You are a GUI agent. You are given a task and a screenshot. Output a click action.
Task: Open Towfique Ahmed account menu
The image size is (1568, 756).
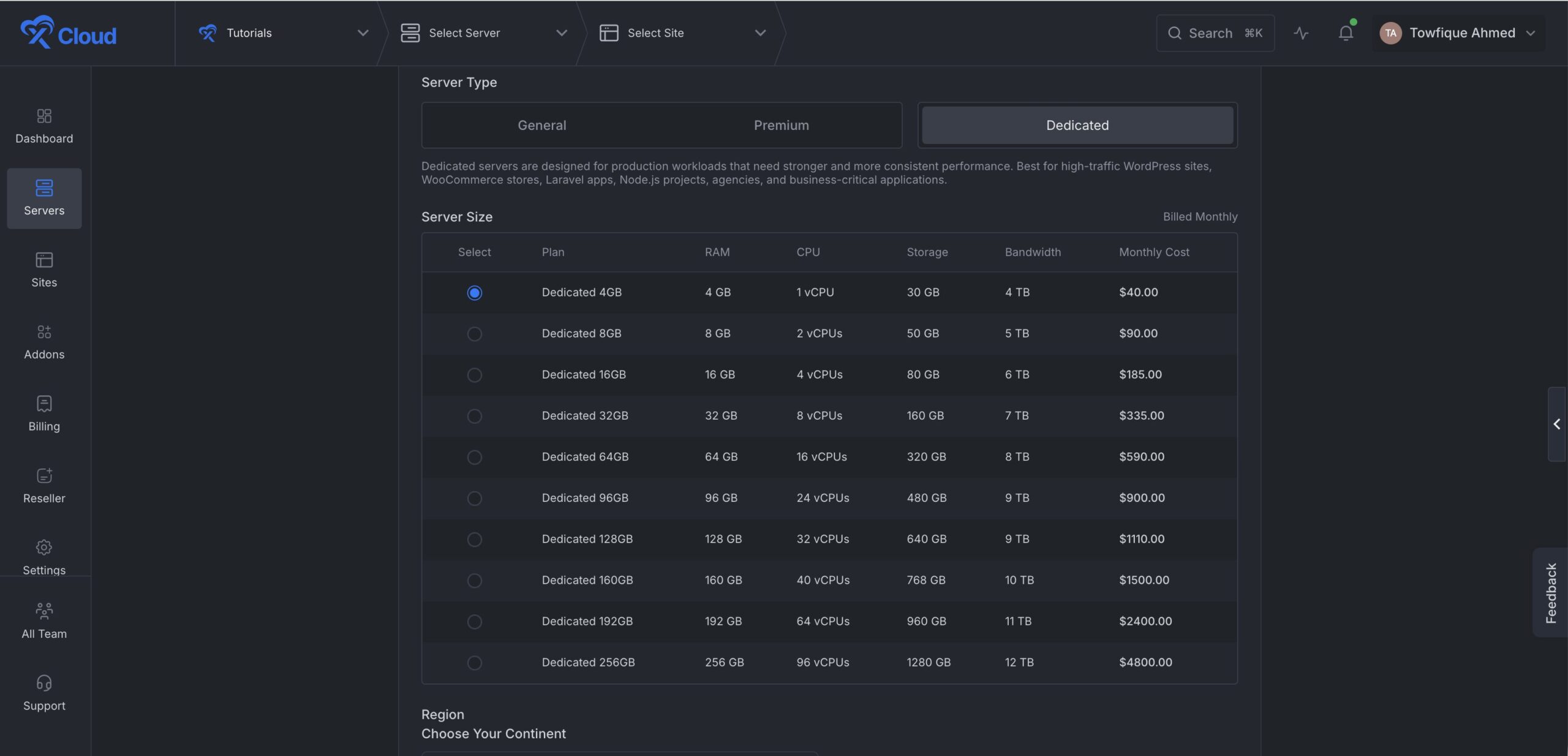pyautogui.click(x=1458, y=33)
